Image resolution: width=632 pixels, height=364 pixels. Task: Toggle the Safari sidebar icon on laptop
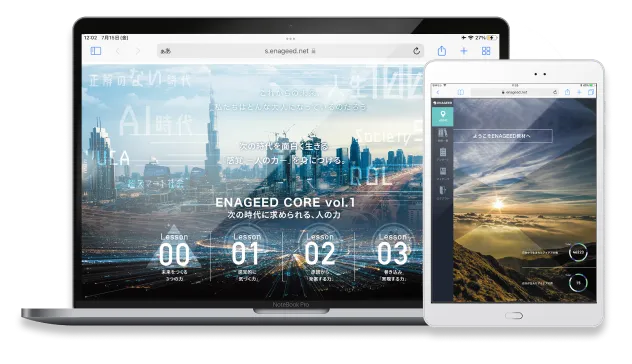click(x=96, y=51)
